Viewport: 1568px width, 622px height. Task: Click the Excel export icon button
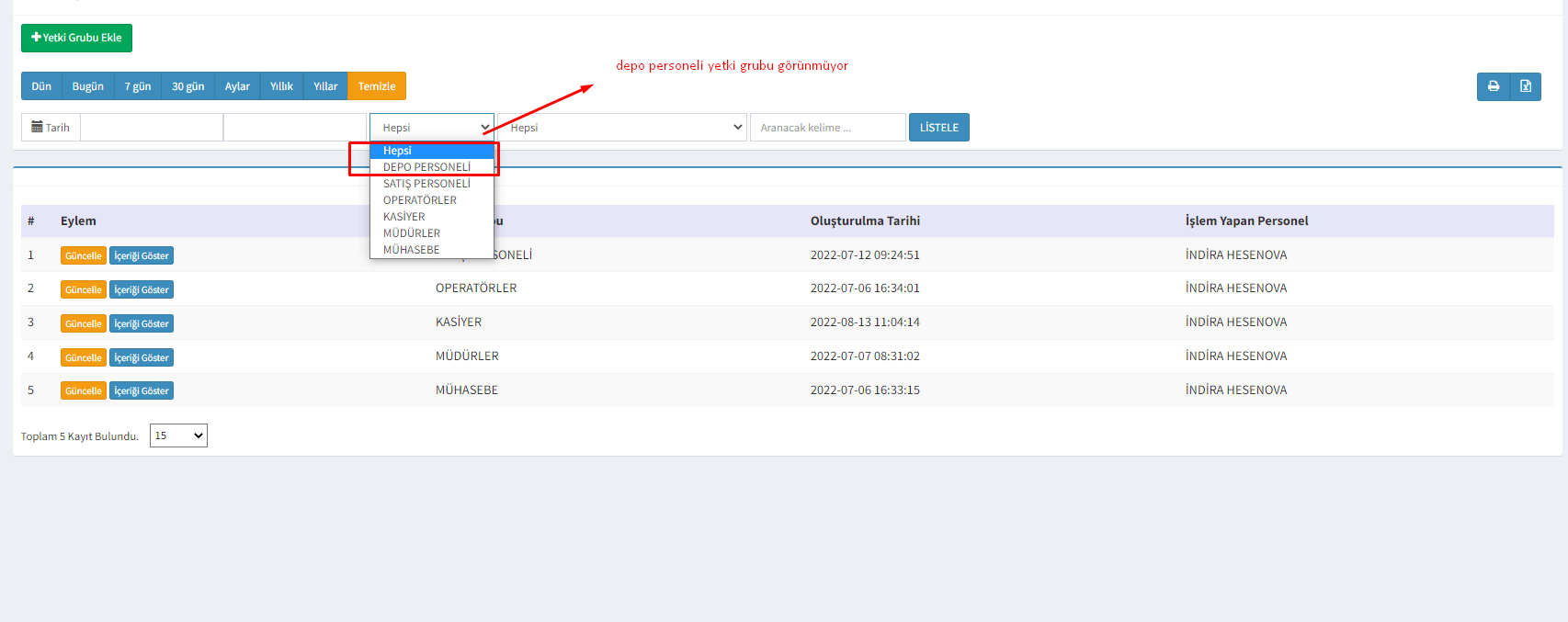[1525, 86]
